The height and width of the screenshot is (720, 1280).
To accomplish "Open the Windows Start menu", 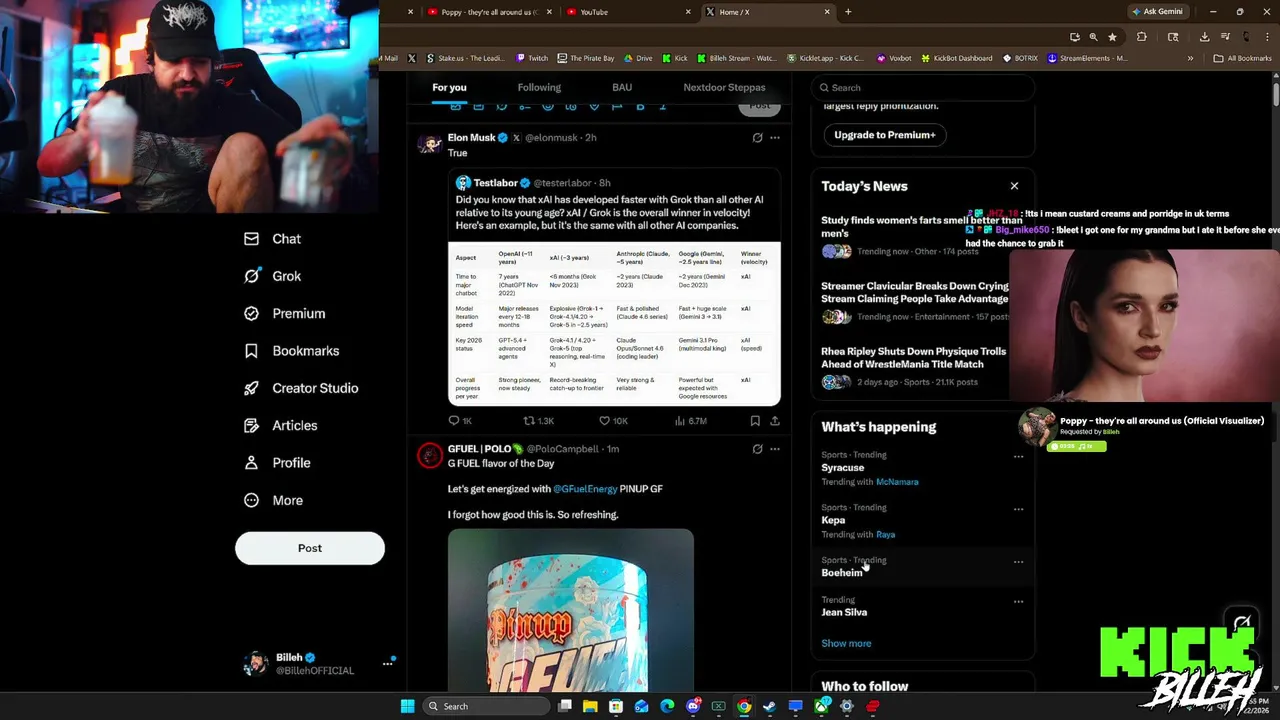I will 407,706.
